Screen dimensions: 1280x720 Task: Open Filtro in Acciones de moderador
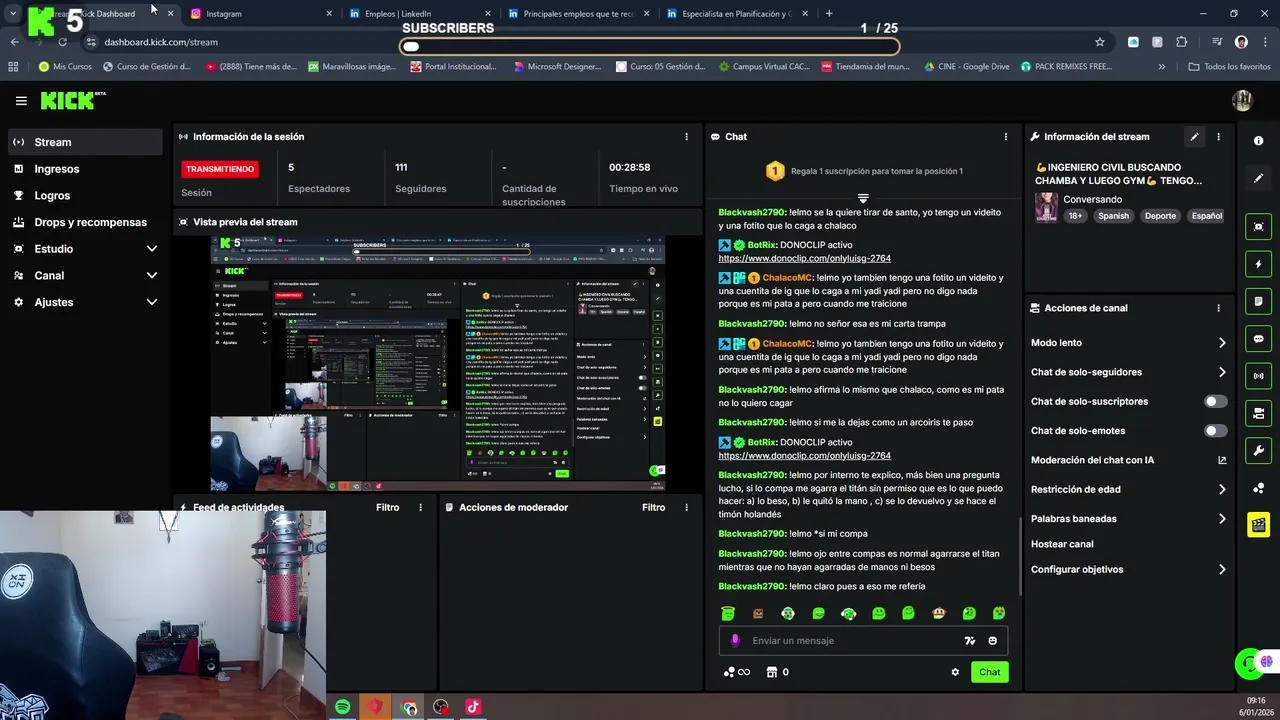click(x=653, y=507)
